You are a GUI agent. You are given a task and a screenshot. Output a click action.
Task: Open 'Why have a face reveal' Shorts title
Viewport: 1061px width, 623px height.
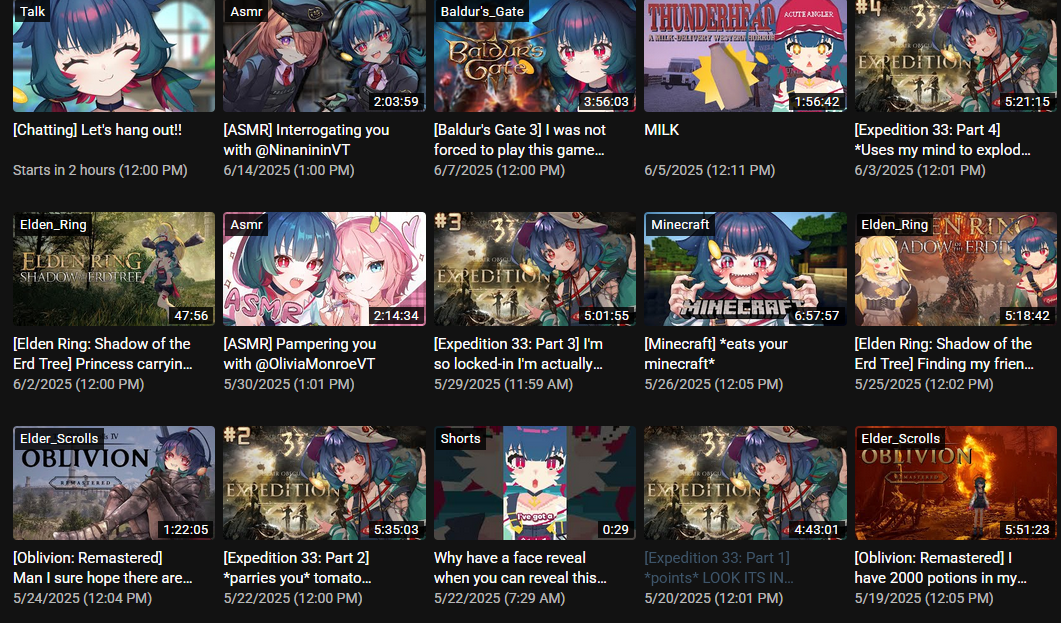coord(520,568)
